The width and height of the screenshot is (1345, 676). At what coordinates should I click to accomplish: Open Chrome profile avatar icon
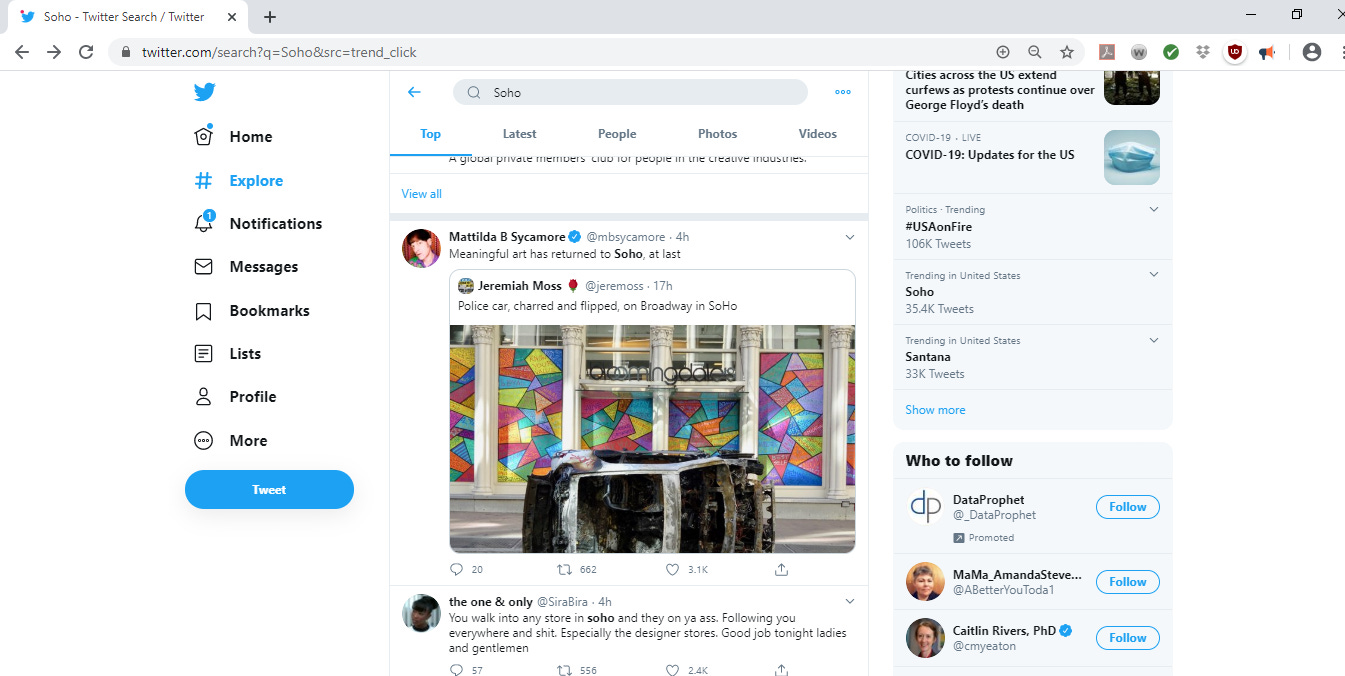tap(1312, 52)
